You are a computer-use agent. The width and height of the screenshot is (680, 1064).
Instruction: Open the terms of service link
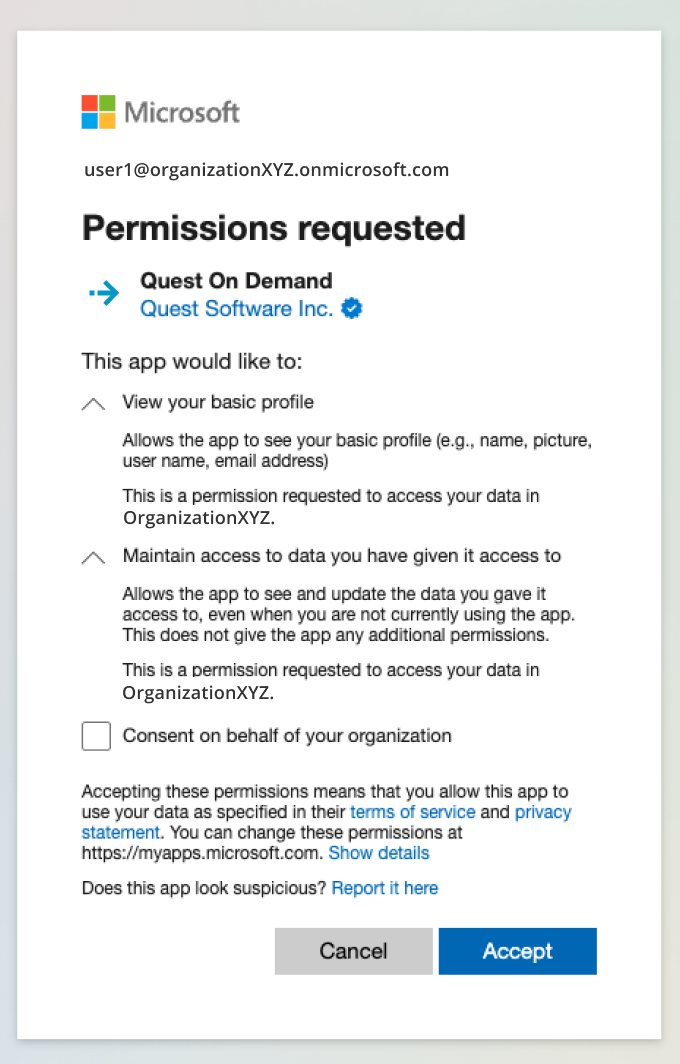pyautogui.click(x=412, y=812)
